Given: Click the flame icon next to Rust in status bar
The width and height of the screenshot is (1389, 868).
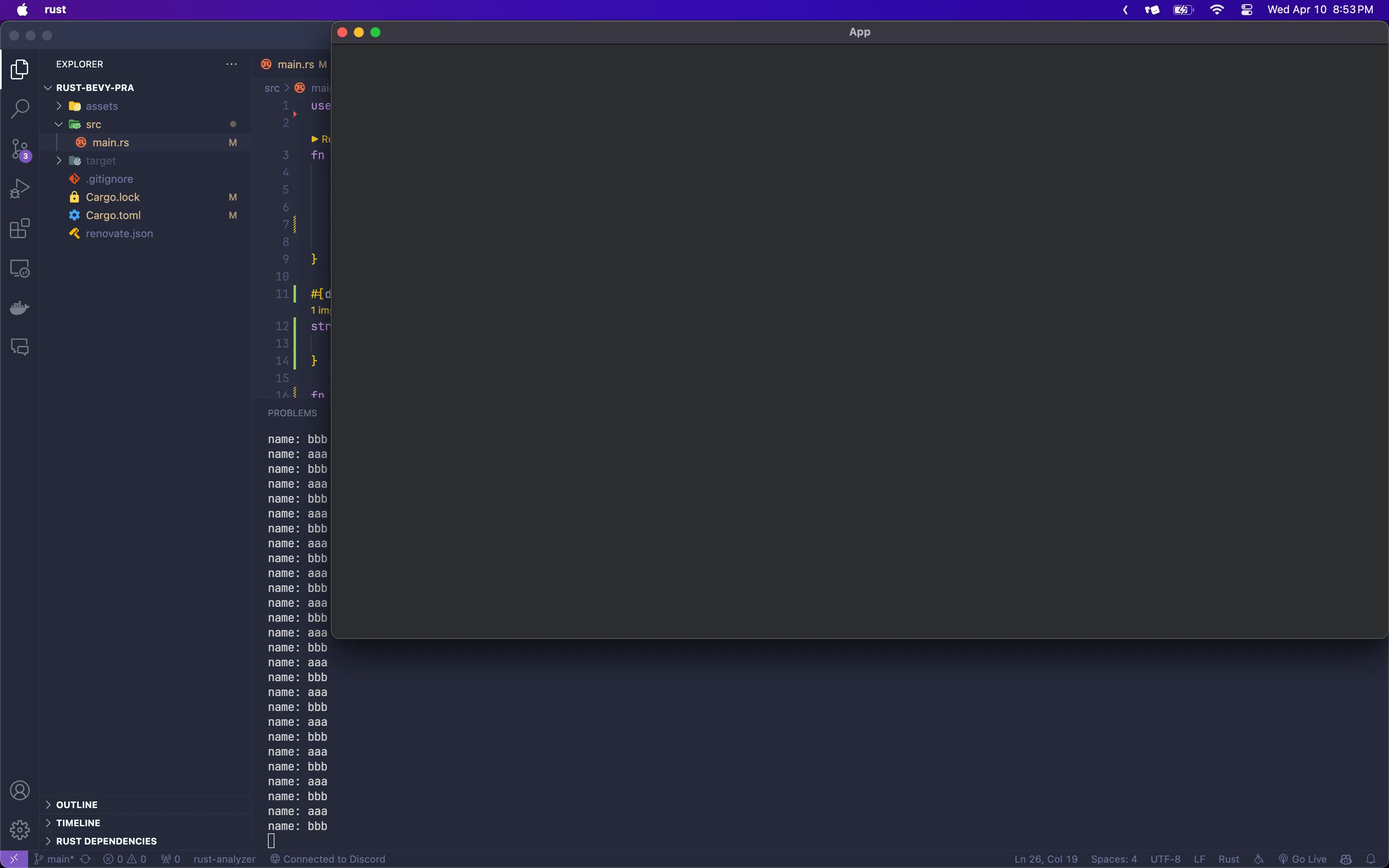Looking at the screenshot, I should click(x=1259, y=859).
